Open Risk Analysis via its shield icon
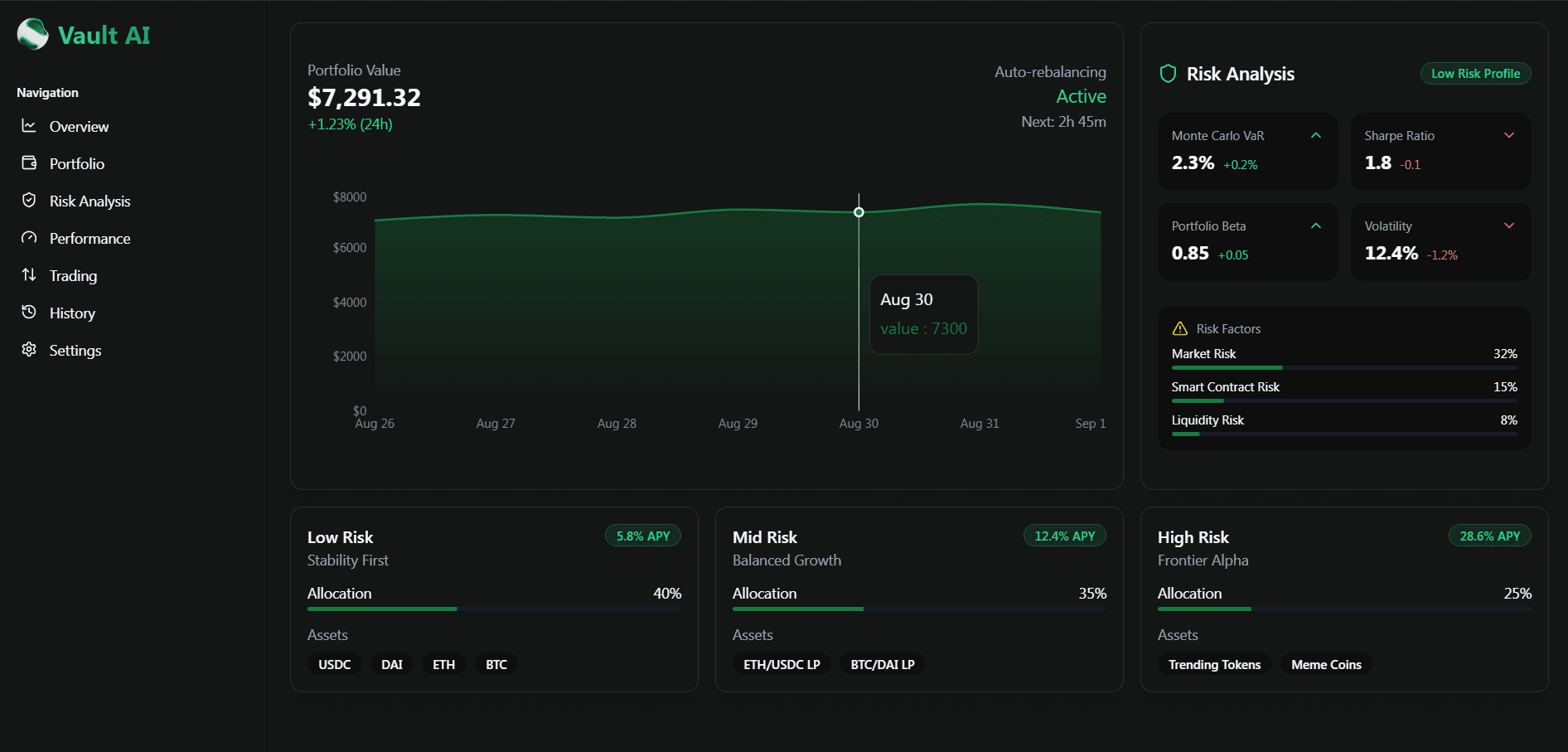The height and width of the screenshot is (752, 1568). pyautogui.click(x=28, y=201)
